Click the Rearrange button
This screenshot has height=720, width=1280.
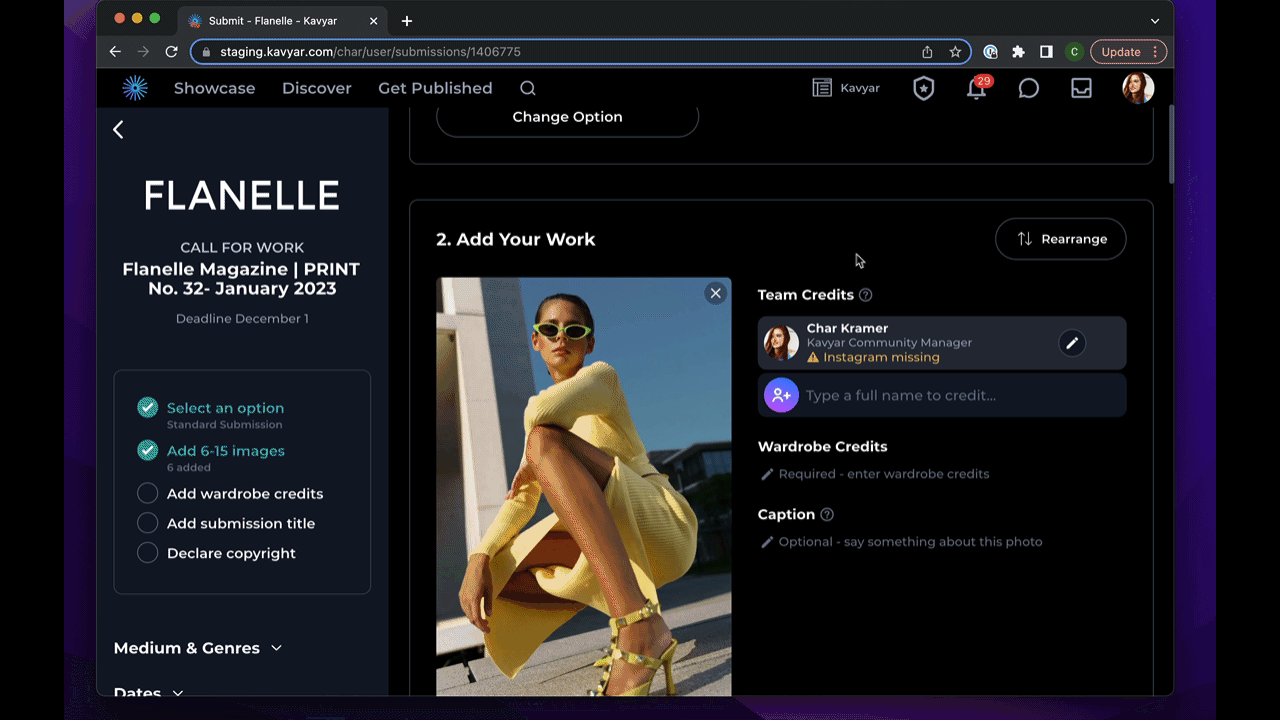pyautogui.click(x=1061, y=239)
